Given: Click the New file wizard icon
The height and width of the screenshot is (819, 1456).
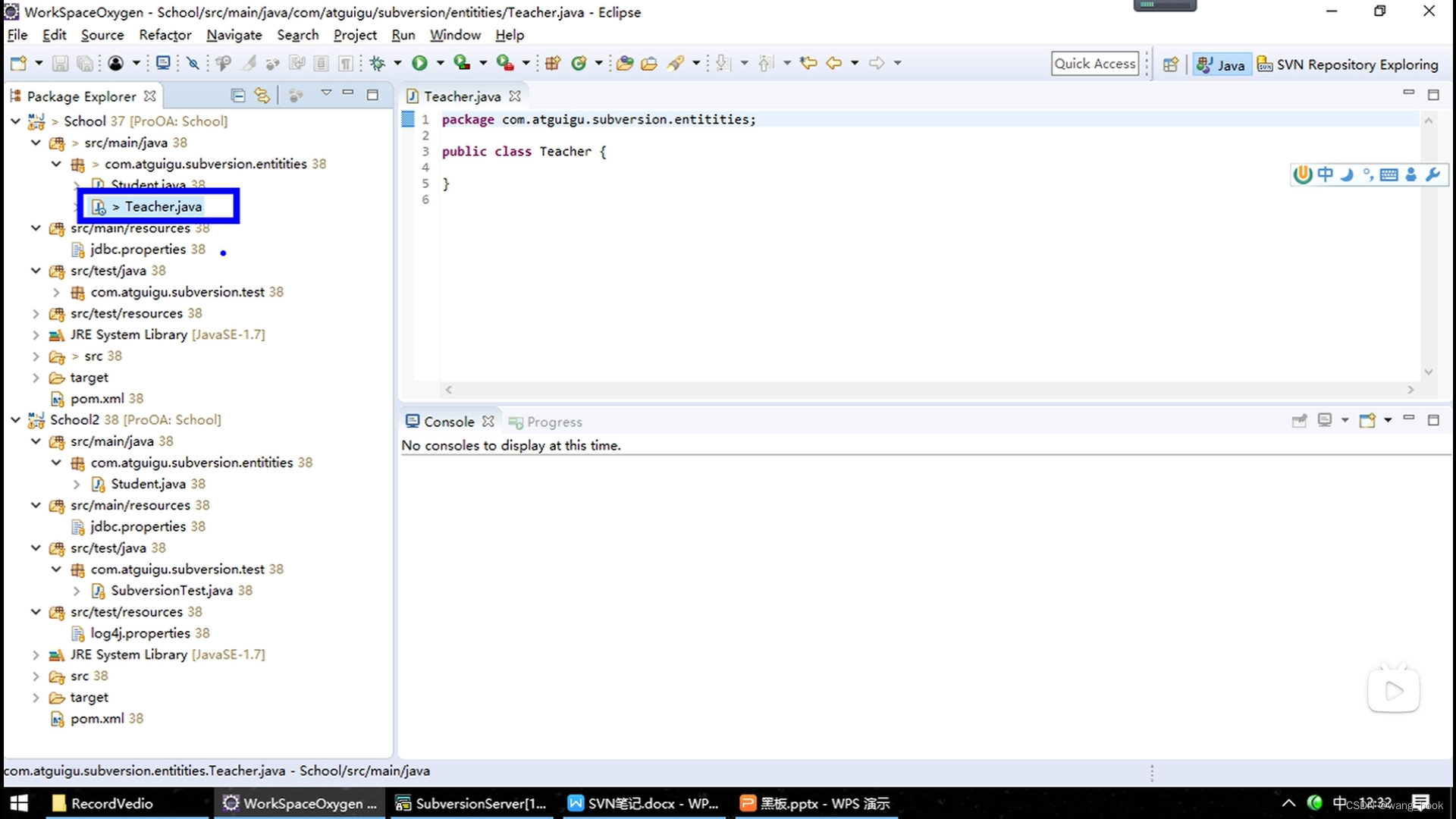Looking at the screenshot, I should tap(19, 63).
